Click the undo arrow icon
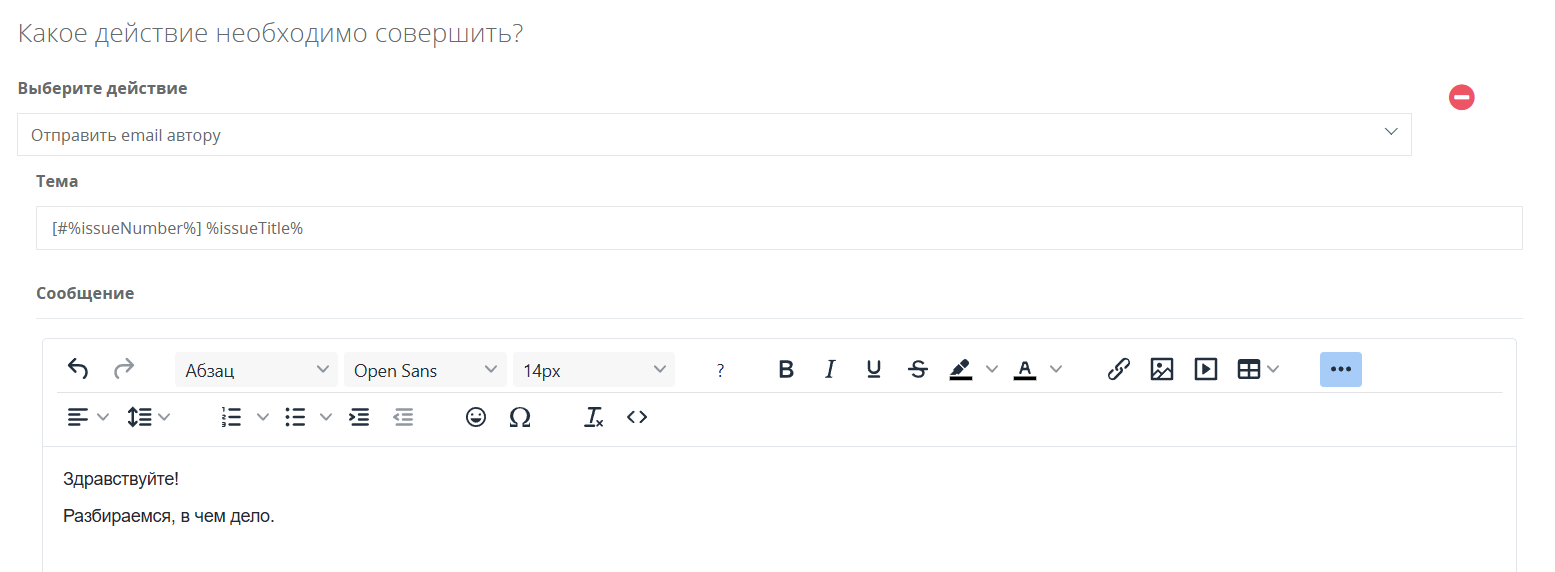The image size is (1555, 572). pos(78,369)
